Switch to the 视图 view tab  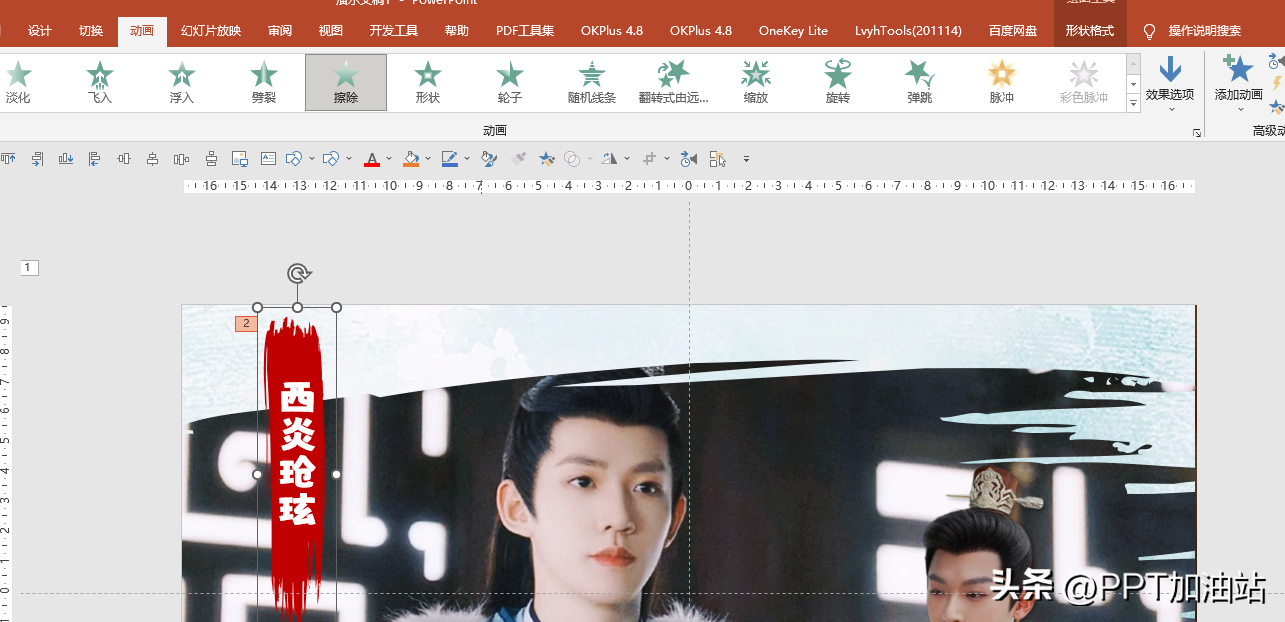(x=331, y=31)
